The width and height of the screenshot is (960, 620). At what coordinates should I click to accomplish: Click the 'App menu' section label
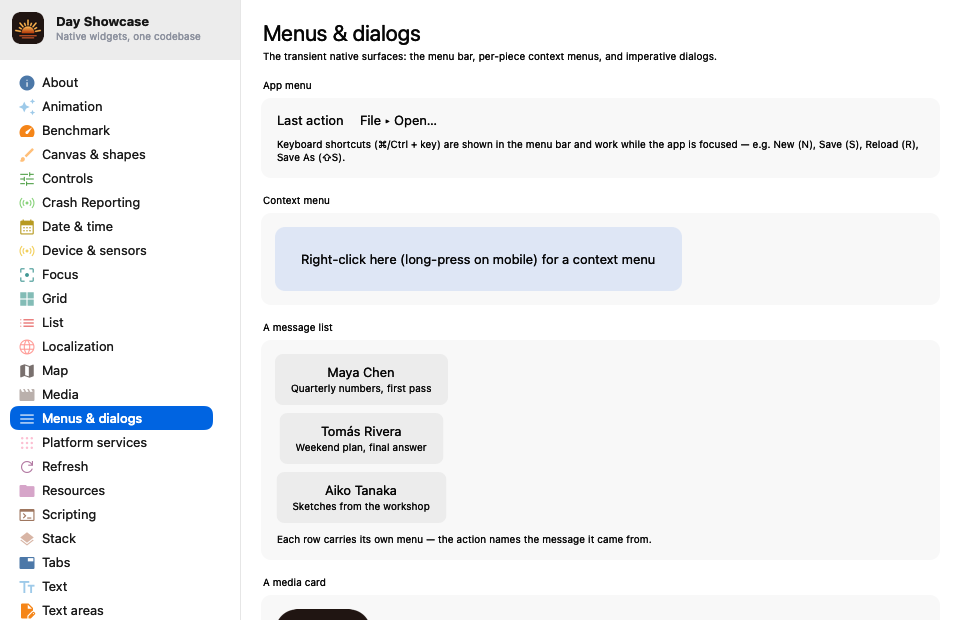[x=287, y=86]
